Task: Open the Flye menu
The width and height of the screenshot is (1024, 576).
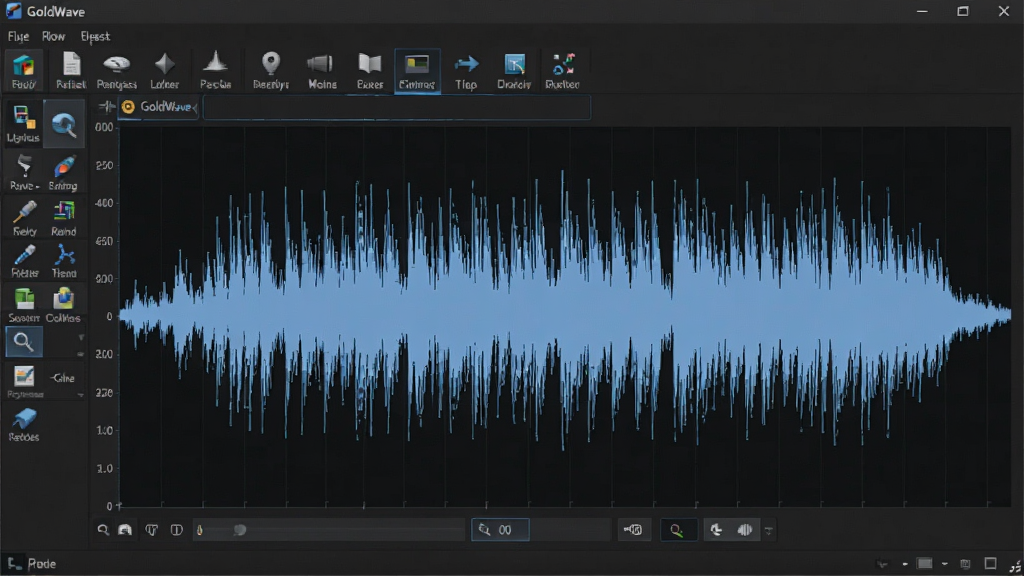Action: coord(18,37)
